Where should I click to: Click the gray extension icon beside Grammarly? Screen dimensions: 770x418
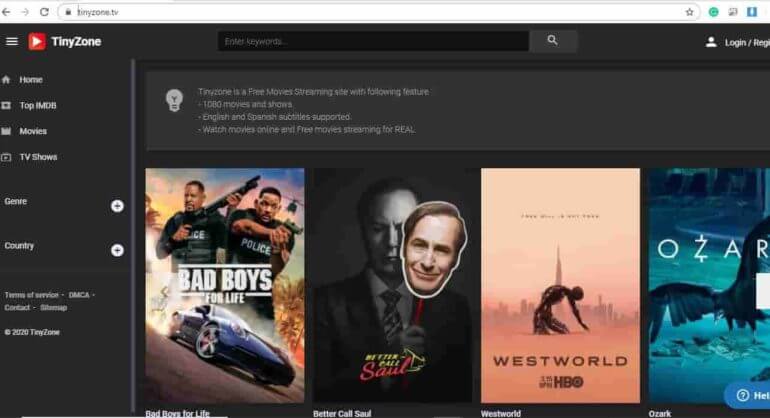pos(733,12)
